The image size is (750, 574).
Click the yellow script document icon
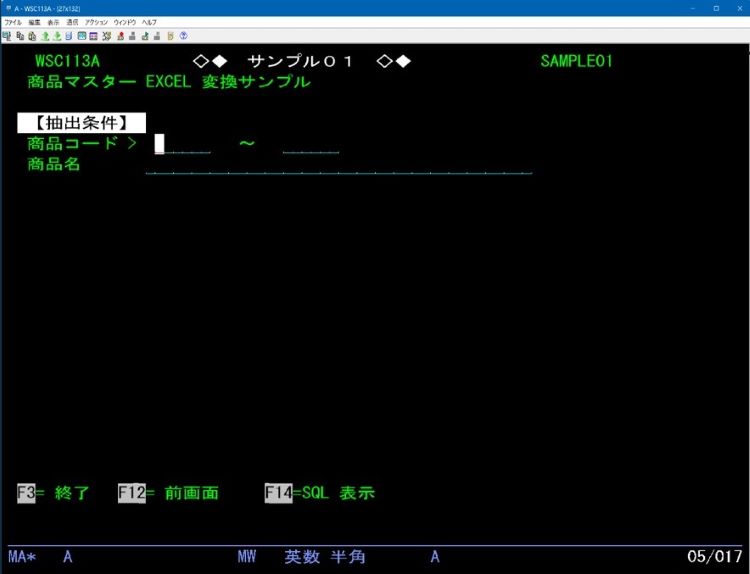(171, 35)
